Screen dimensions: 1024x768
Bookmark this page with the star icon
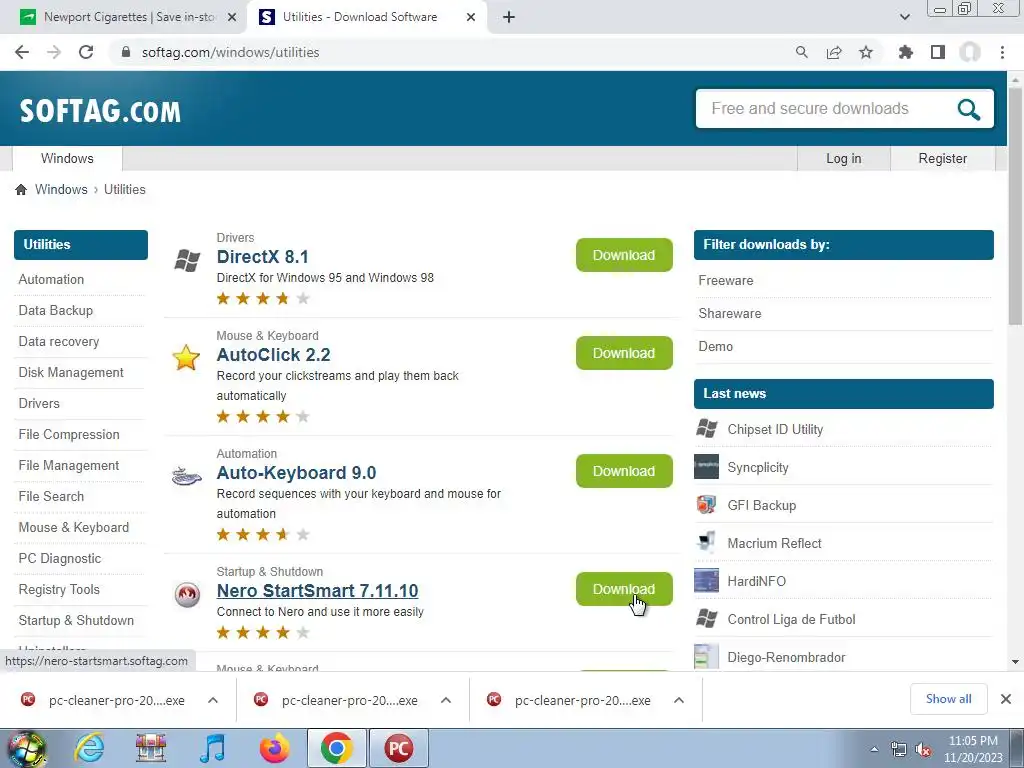[x=866, y=52]
